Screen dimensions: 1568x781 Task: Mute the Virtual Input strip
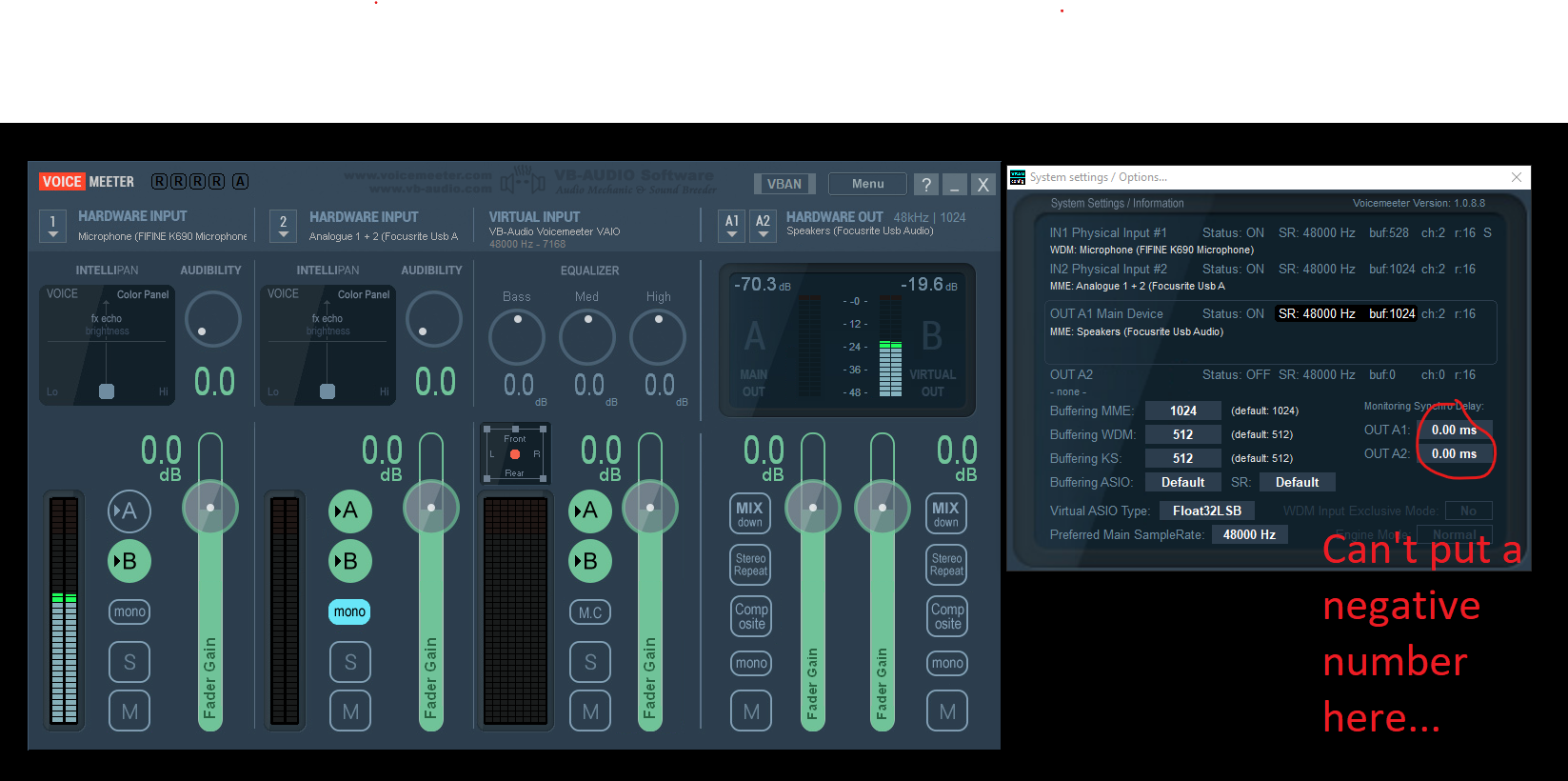590,711
